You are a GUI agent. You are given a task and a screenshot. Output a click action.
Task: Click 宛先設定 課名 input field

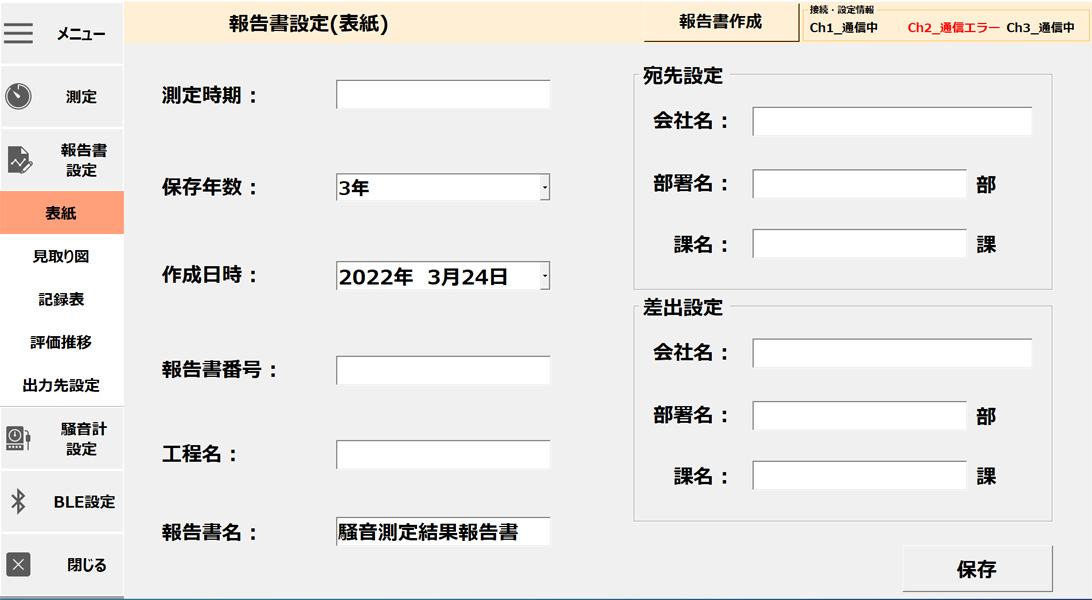[859, 244]
